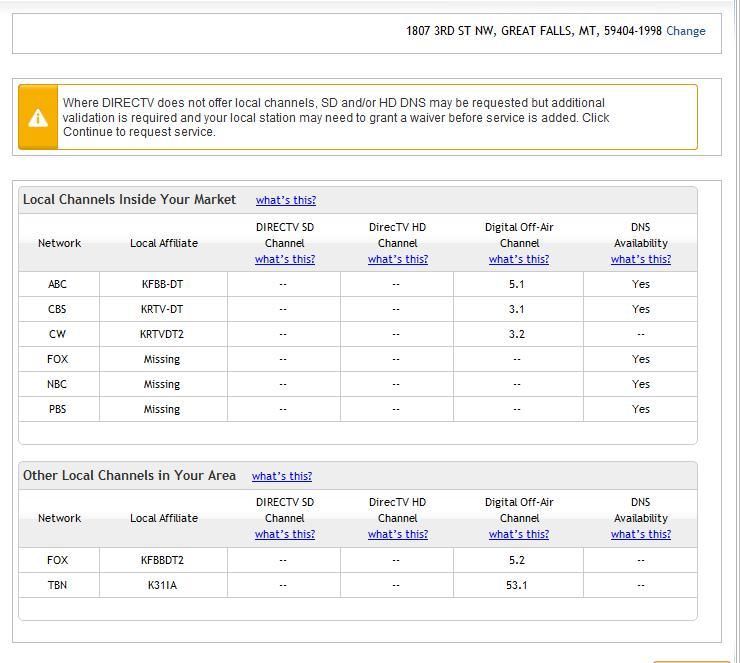This screenshot has width=740, height=663.
Task: Click the KFBBDT2 affiliate cell
Action: click(x=162, y=561)
